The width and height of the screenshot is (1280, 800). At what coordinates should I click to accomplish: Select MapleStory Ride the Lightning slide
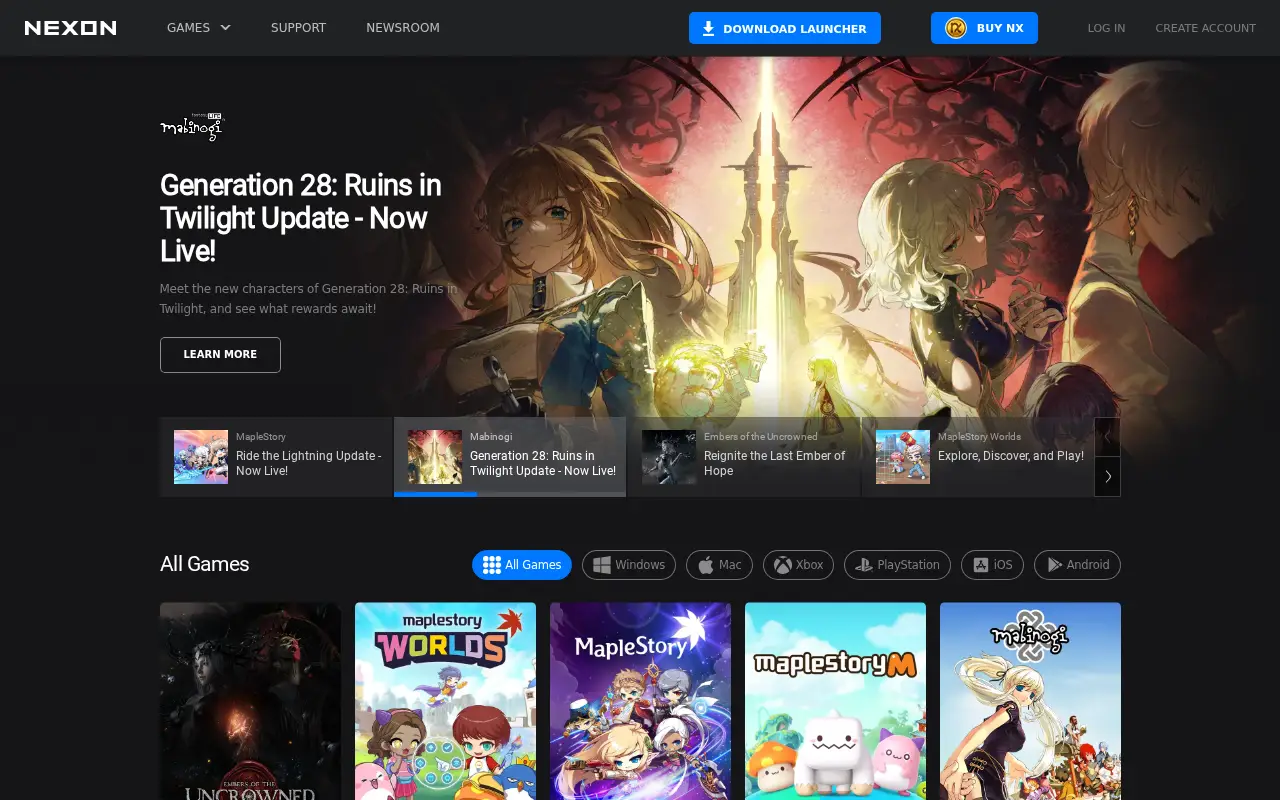[x=276, y=457]
